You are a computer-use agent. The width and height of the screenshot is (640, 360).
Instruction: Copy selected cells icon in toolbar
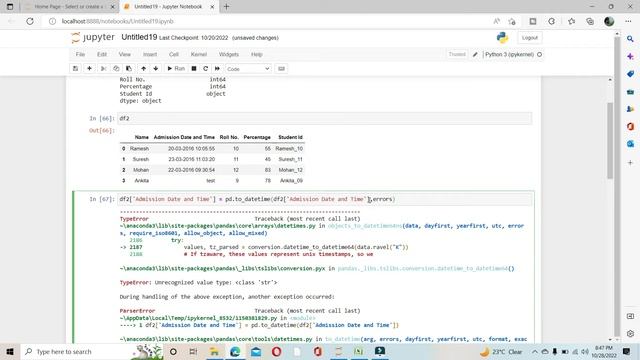coord(116,69)
